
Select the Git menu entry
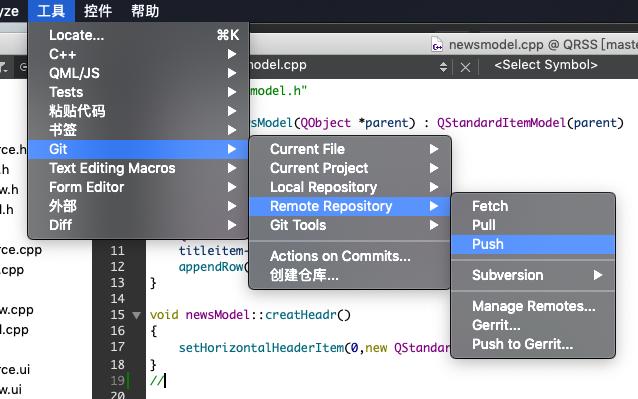138,149
